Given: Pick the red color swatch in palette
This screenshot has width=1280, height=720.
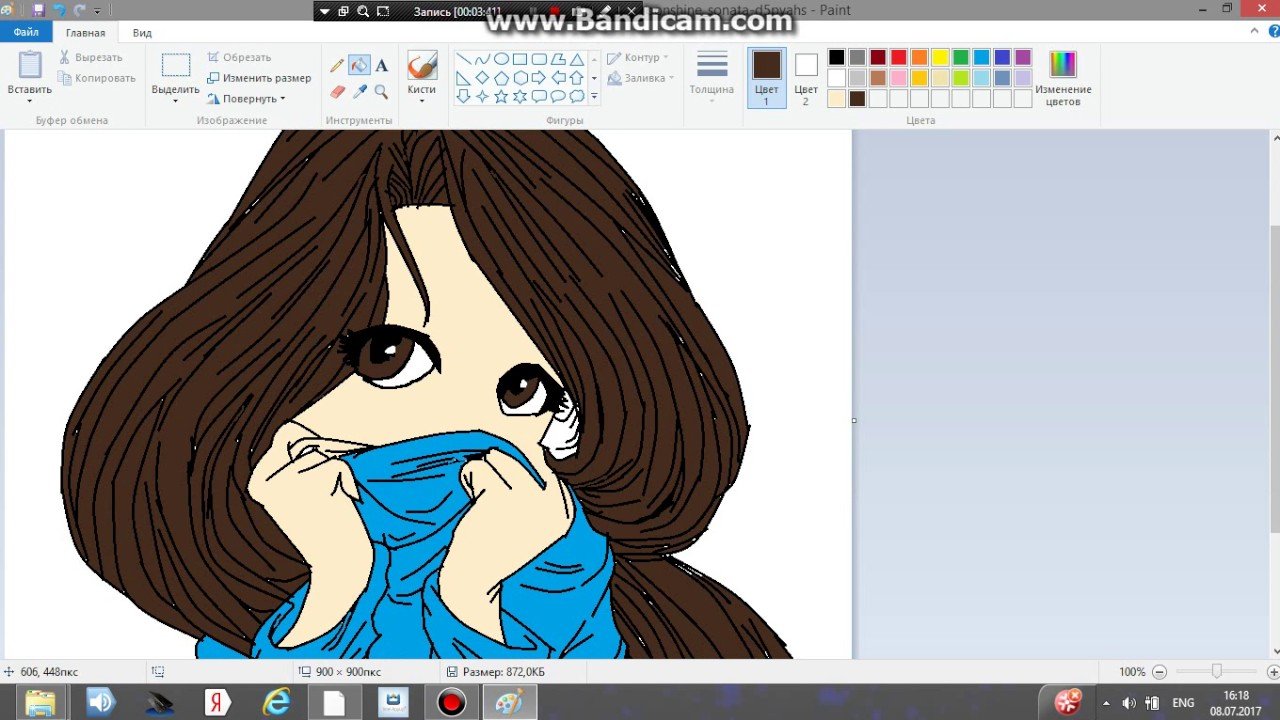Looking at the screenshot, I should 898,57.
